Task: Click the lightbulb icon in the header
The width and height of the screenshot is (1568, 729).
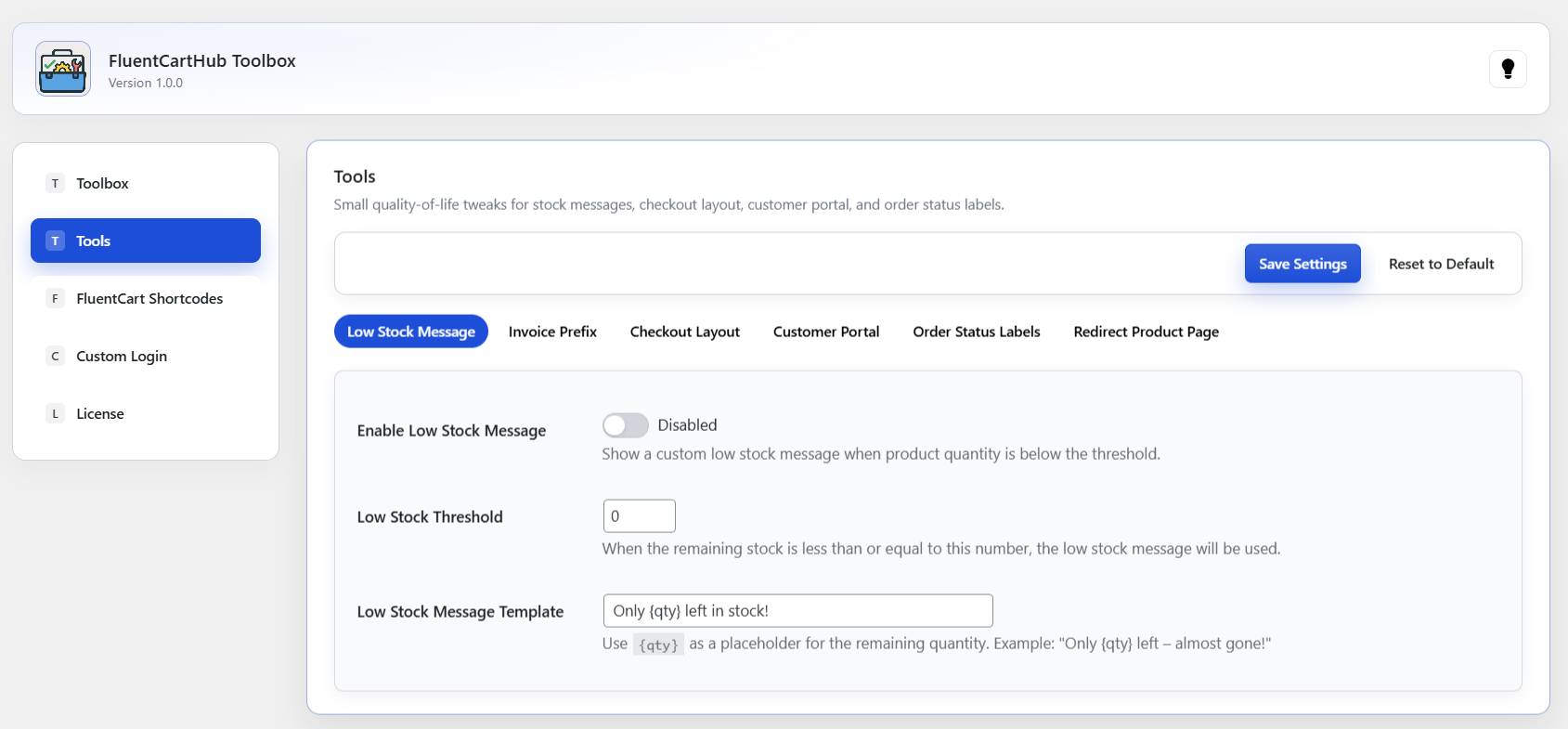Action: (1508, 69)
